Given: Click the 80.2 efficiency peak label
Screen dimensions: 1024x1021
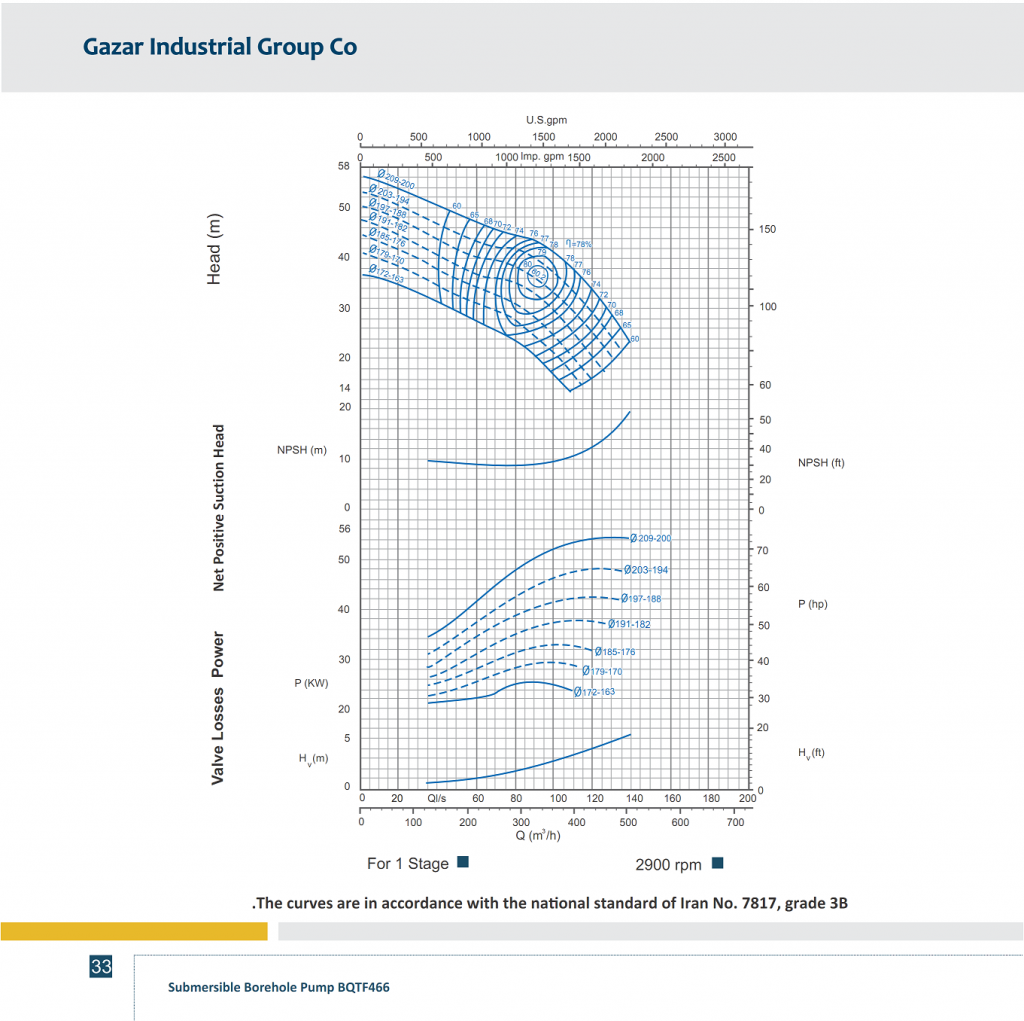Looking at the screenshot, I should [x=537, y=274].
